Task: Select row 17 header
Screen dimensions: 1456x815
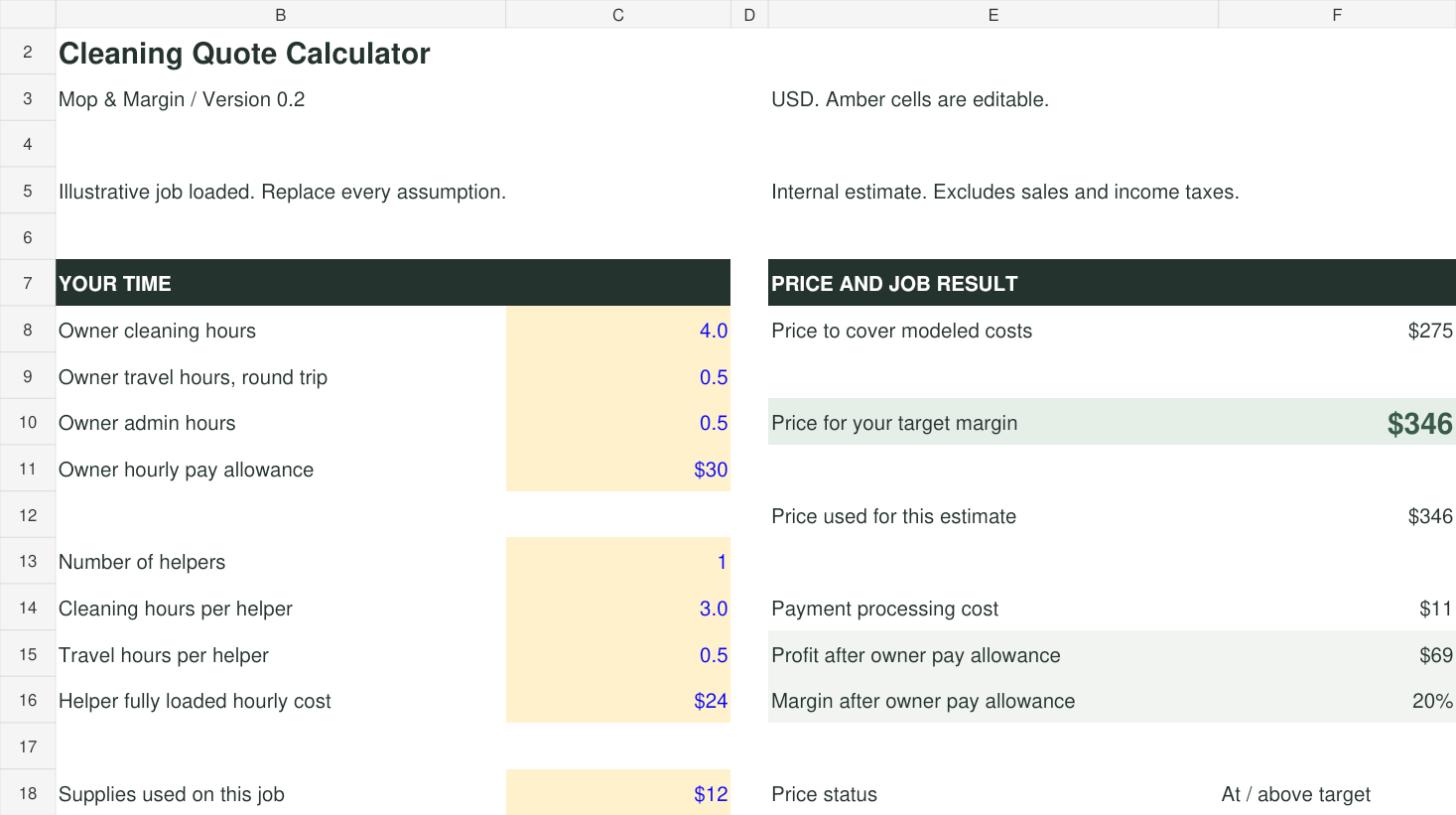Action: 28,747
